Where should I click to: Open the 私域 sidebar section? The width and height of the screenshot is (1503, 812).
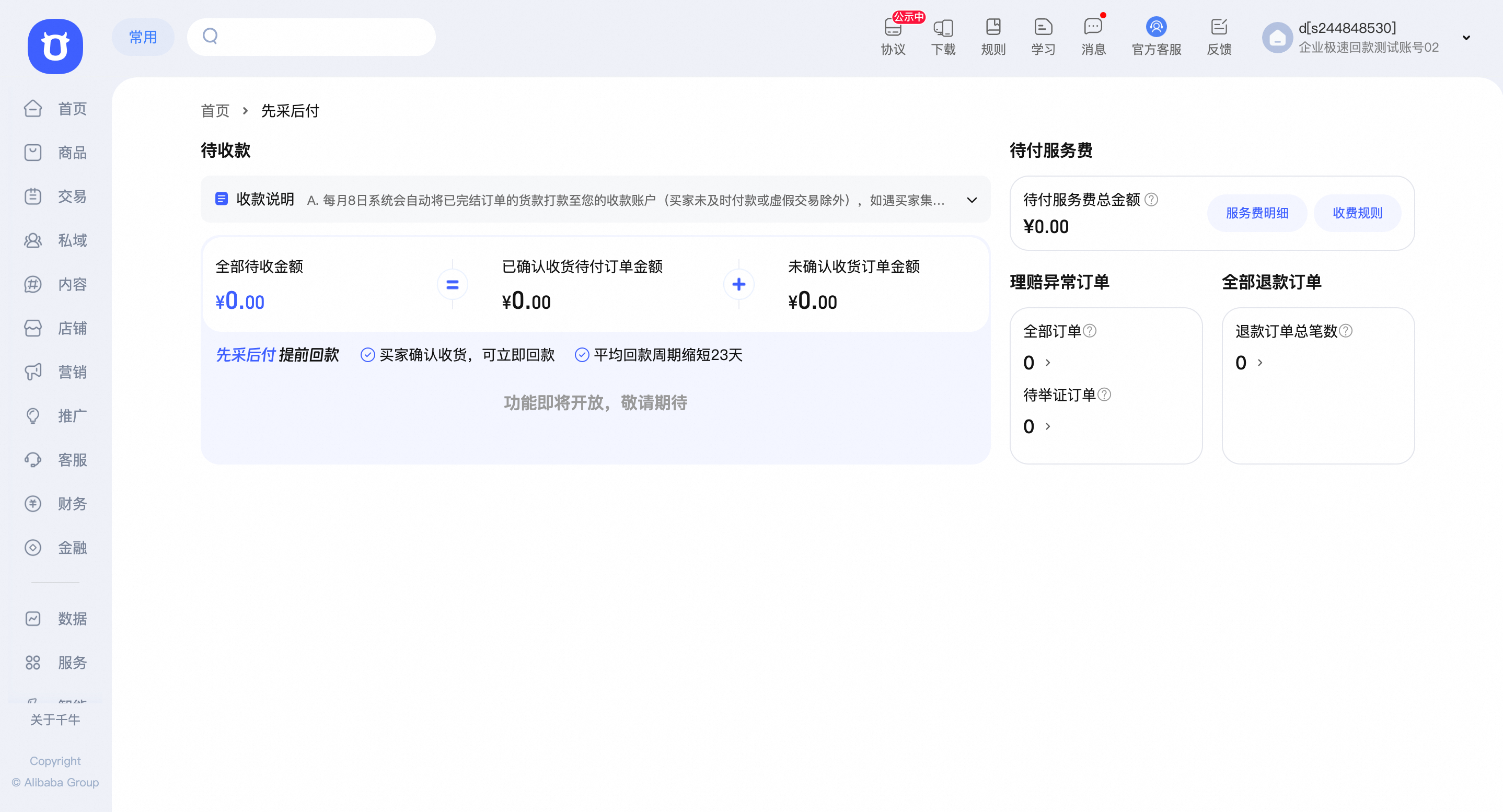coord(55,240)
